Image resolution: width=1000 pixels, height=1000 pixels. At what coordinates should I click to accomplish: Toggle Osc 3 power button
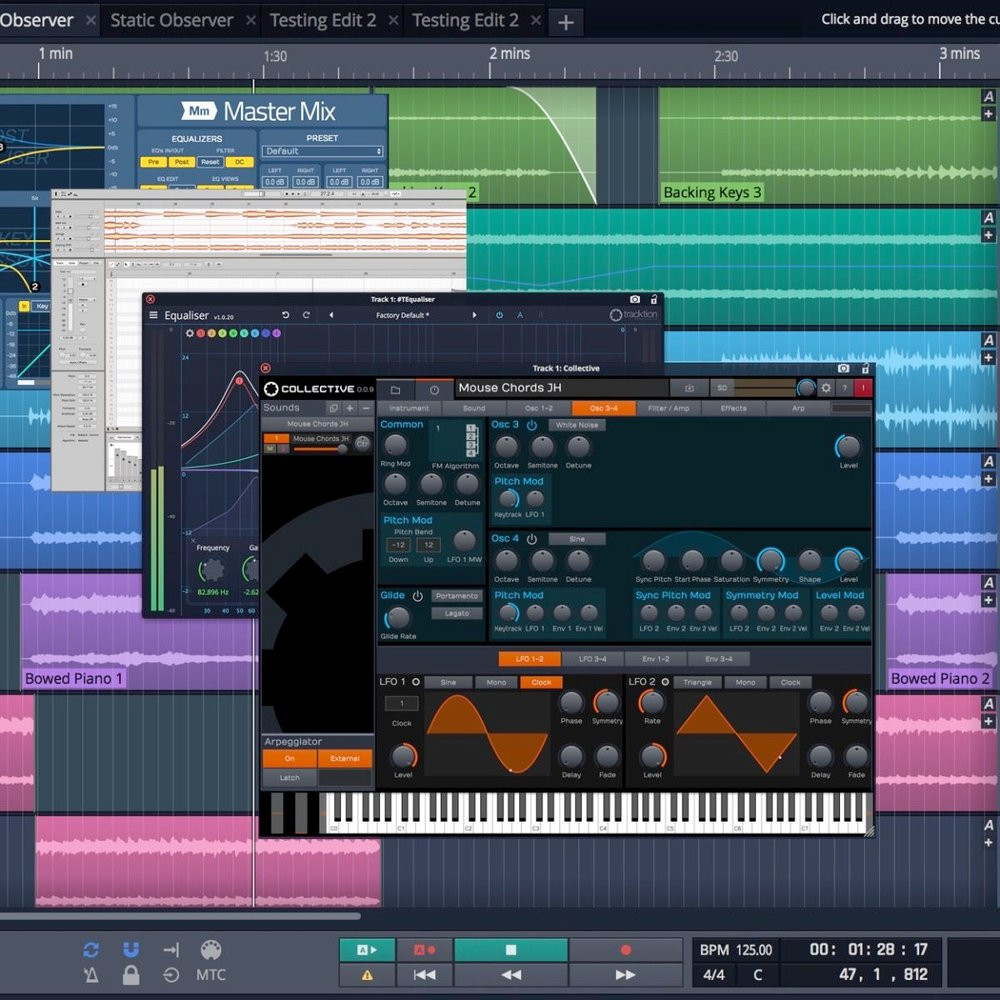(532, 425)
